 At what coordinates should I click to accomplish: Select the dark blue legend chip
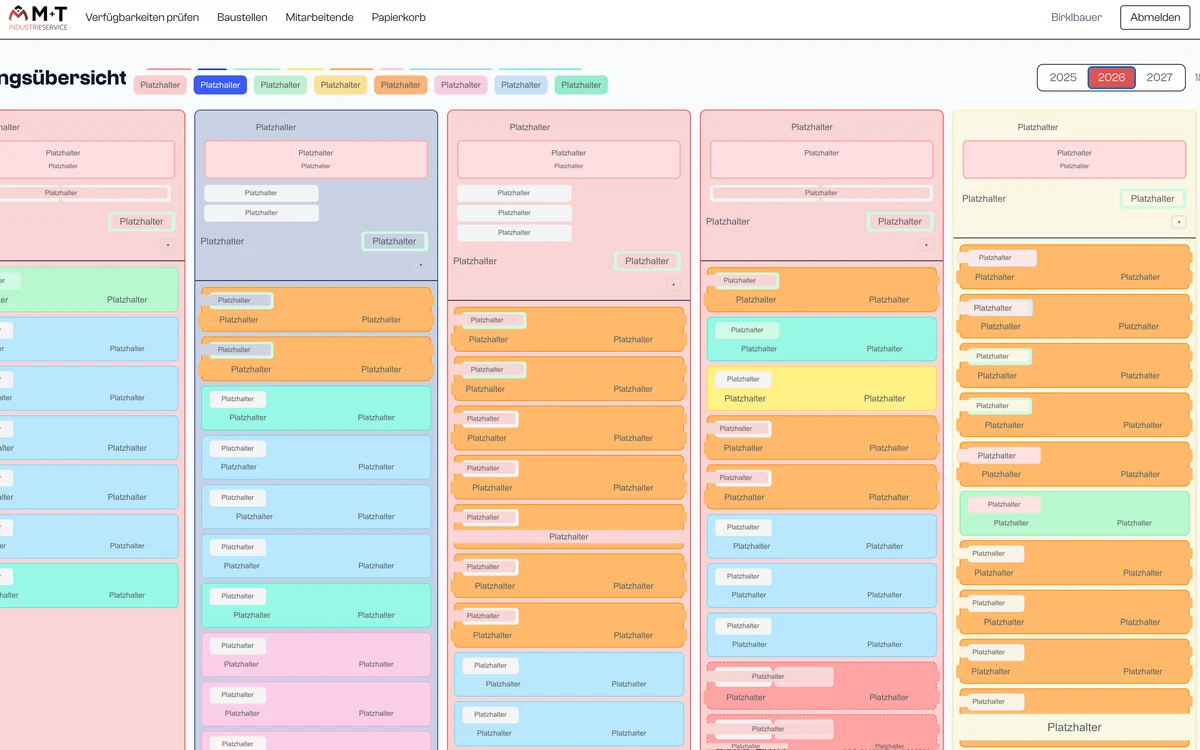(x=220, y=85)
